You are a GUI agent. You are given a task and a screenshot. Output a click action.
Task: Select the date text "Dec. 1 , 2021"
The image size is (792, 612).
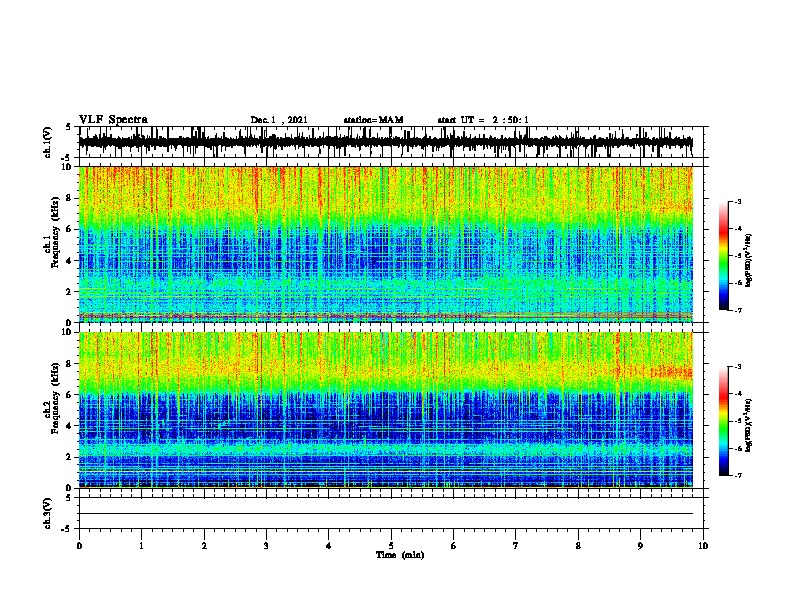279,120
